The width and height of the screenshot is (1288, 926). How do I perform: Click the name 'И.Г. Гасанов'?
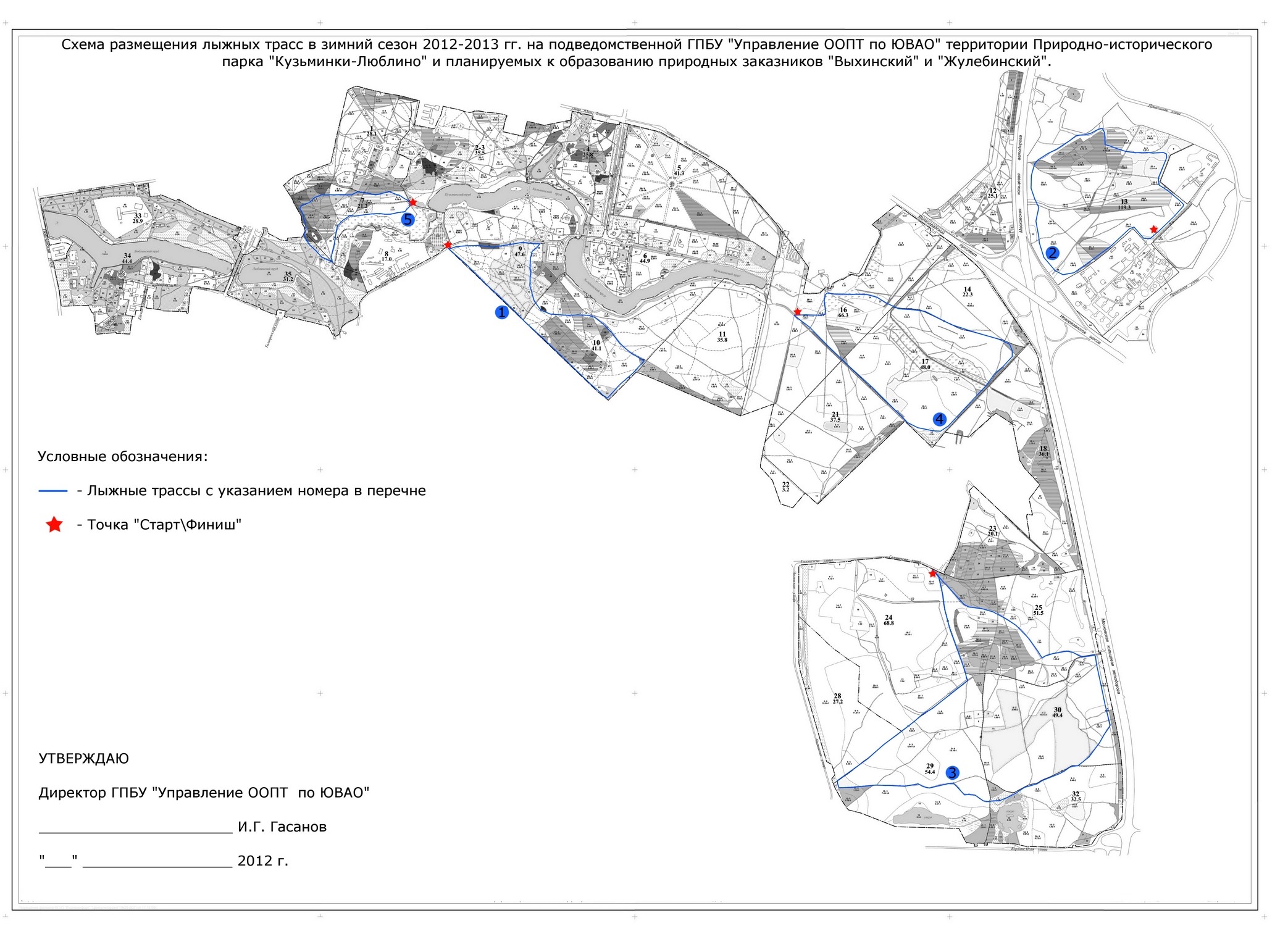(x=282, y=827)
